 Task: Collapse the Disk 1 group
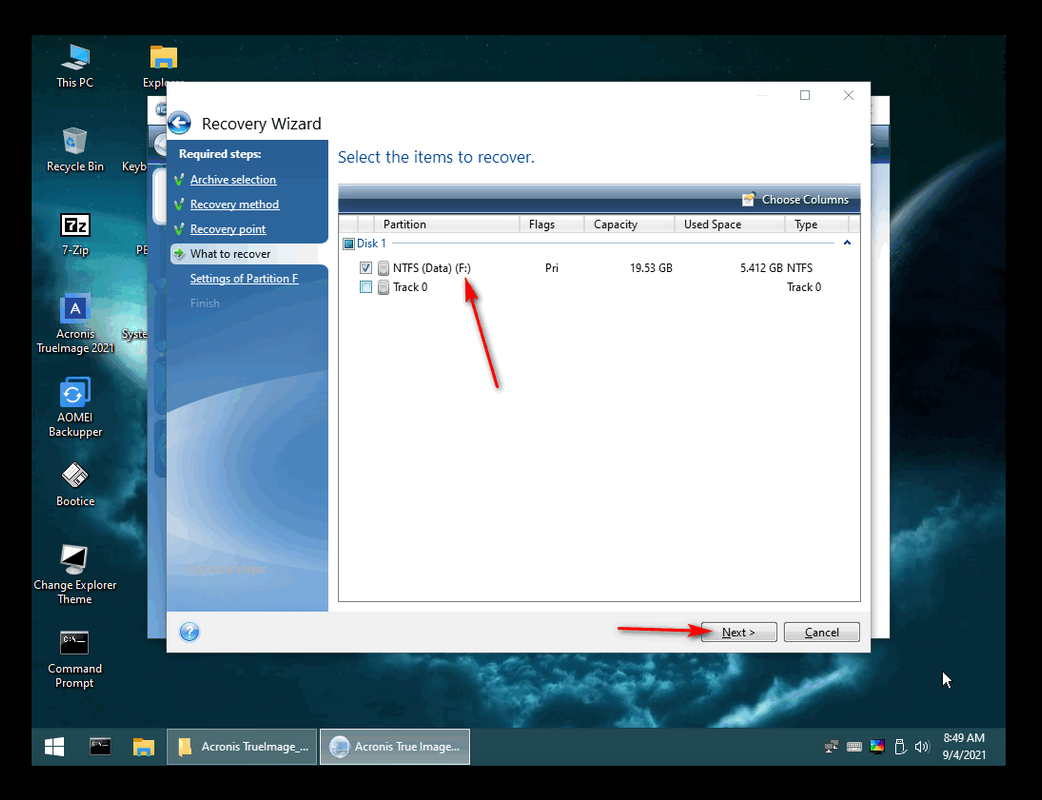tap(847, 243)
